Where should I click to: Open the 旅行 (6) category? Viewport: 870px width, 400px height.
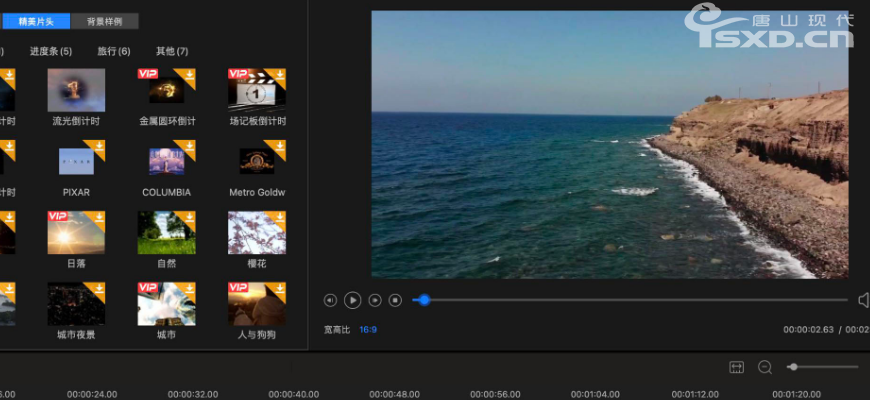pyautogui.click(x=114, y=51)
